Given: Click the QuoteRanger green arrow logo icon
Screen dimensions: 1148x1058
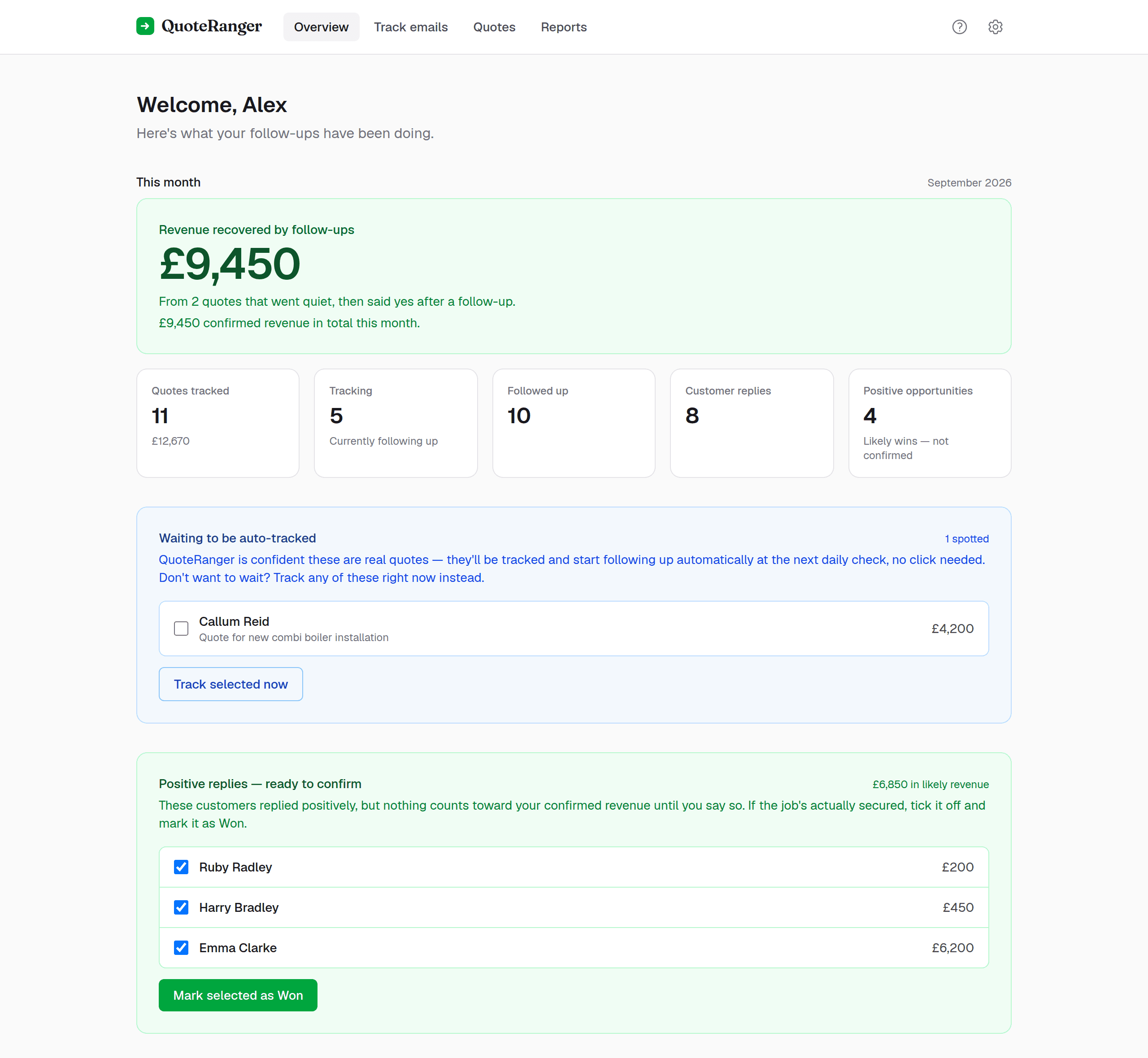Looking at the screenshot, I should click(x=145, y=26).
